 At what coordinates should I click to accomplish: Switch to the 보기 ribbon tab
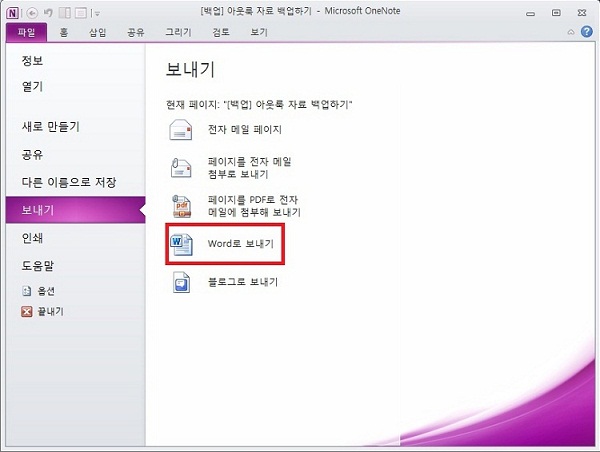point(259,33)
